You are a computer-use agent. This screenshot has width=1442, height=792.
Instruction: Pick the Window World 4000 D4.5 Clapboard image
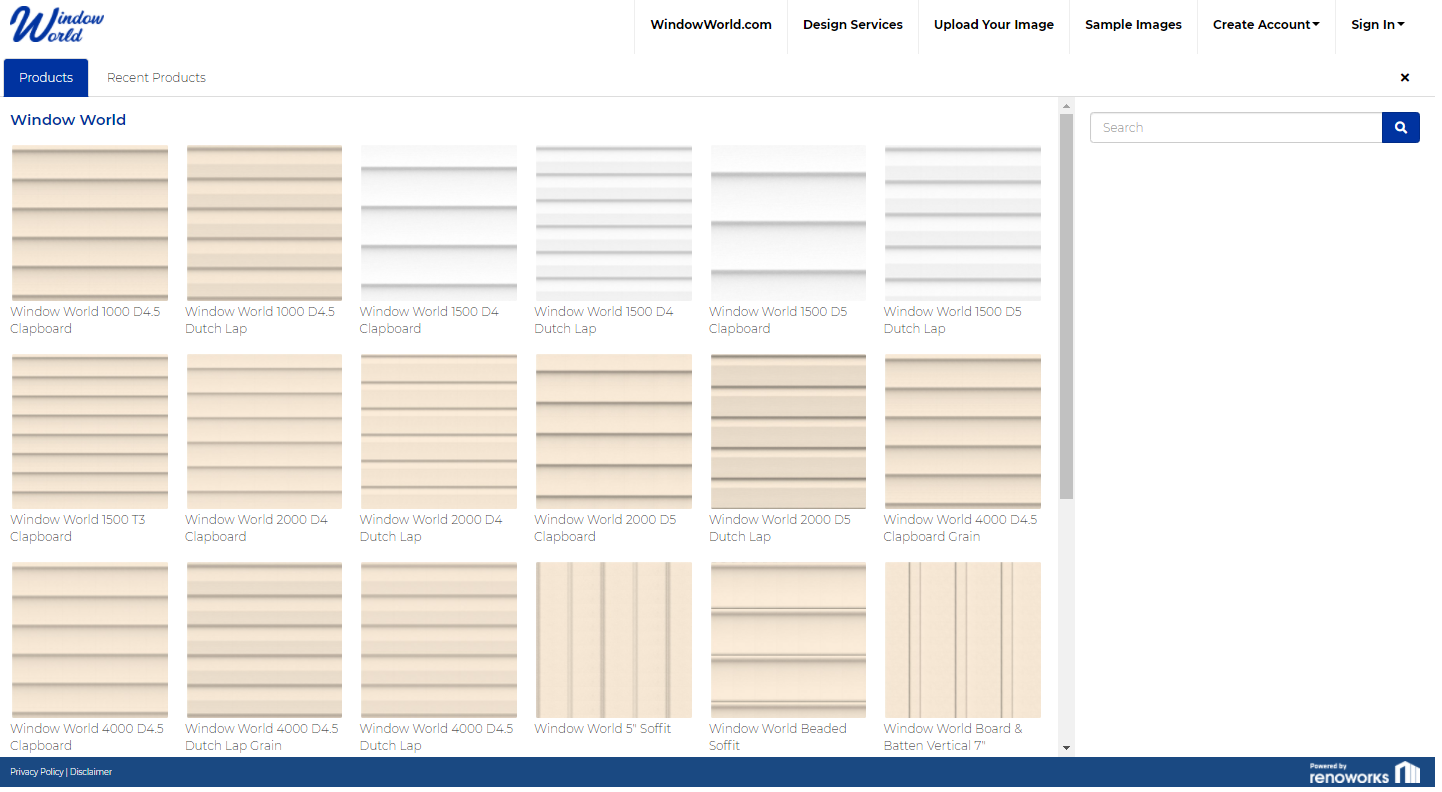[x=90, y=642]
